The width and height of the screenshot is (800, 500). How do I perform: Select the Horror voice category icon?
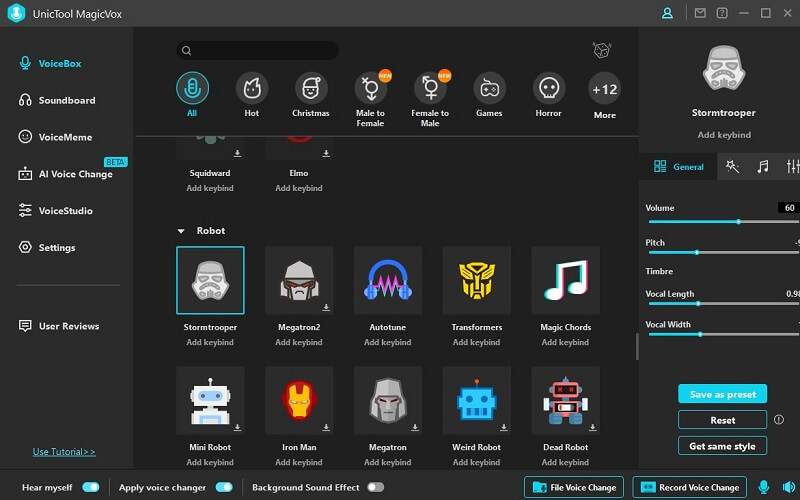(x=548, y=89)
